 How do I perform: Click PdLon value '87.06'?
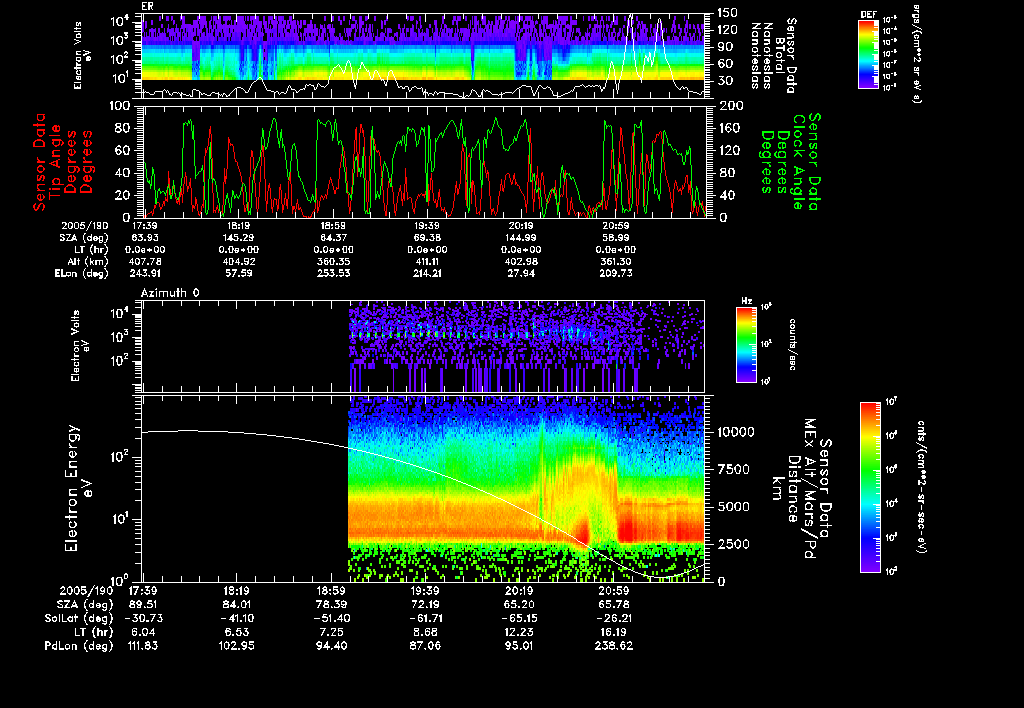pos(425,645)
